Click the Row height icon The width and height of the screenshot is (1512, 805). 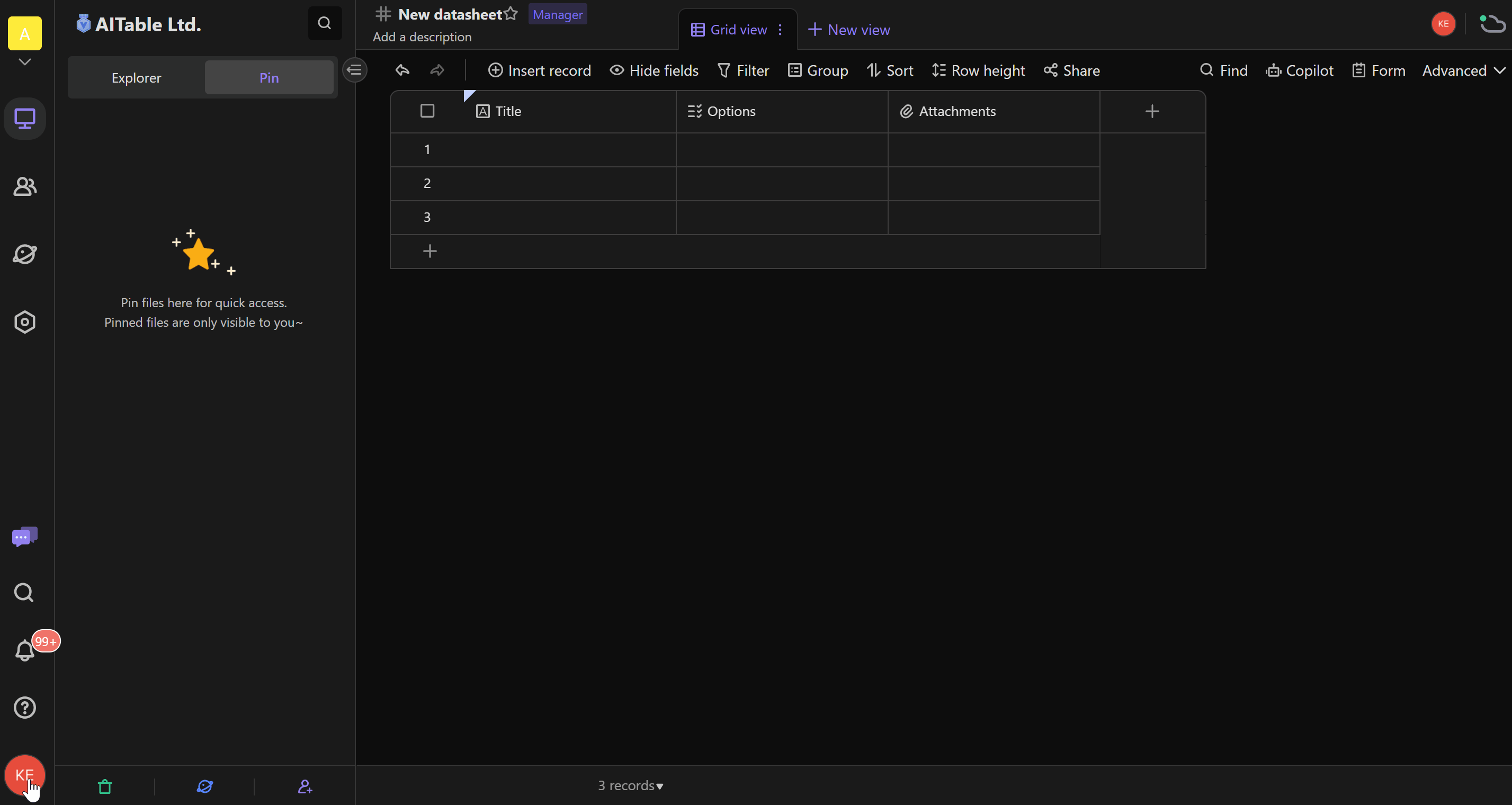coord(938,70)
